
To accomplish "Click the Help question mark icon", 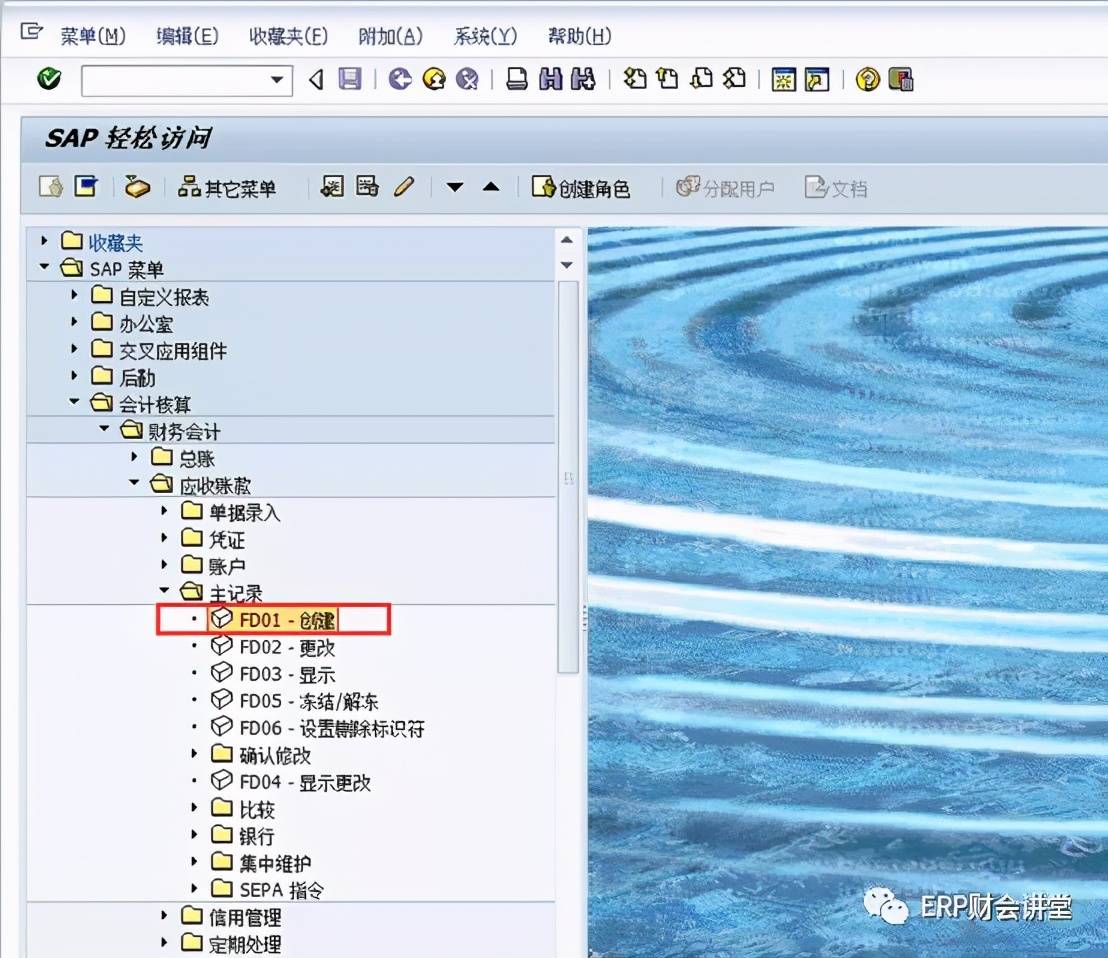I will tap(866, 80).
